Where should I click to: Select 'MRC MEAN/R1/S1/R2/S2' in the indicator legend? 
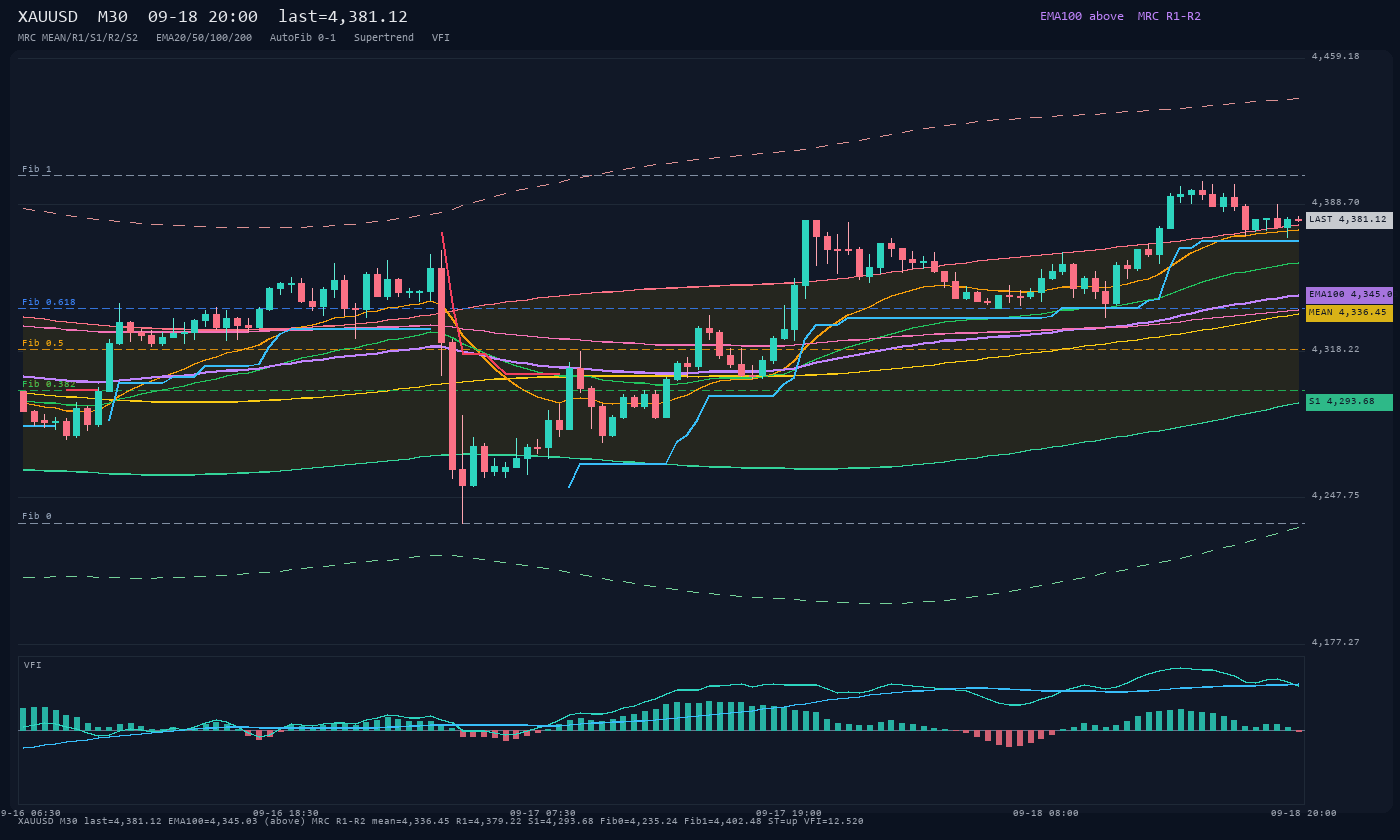coord(78,38)
